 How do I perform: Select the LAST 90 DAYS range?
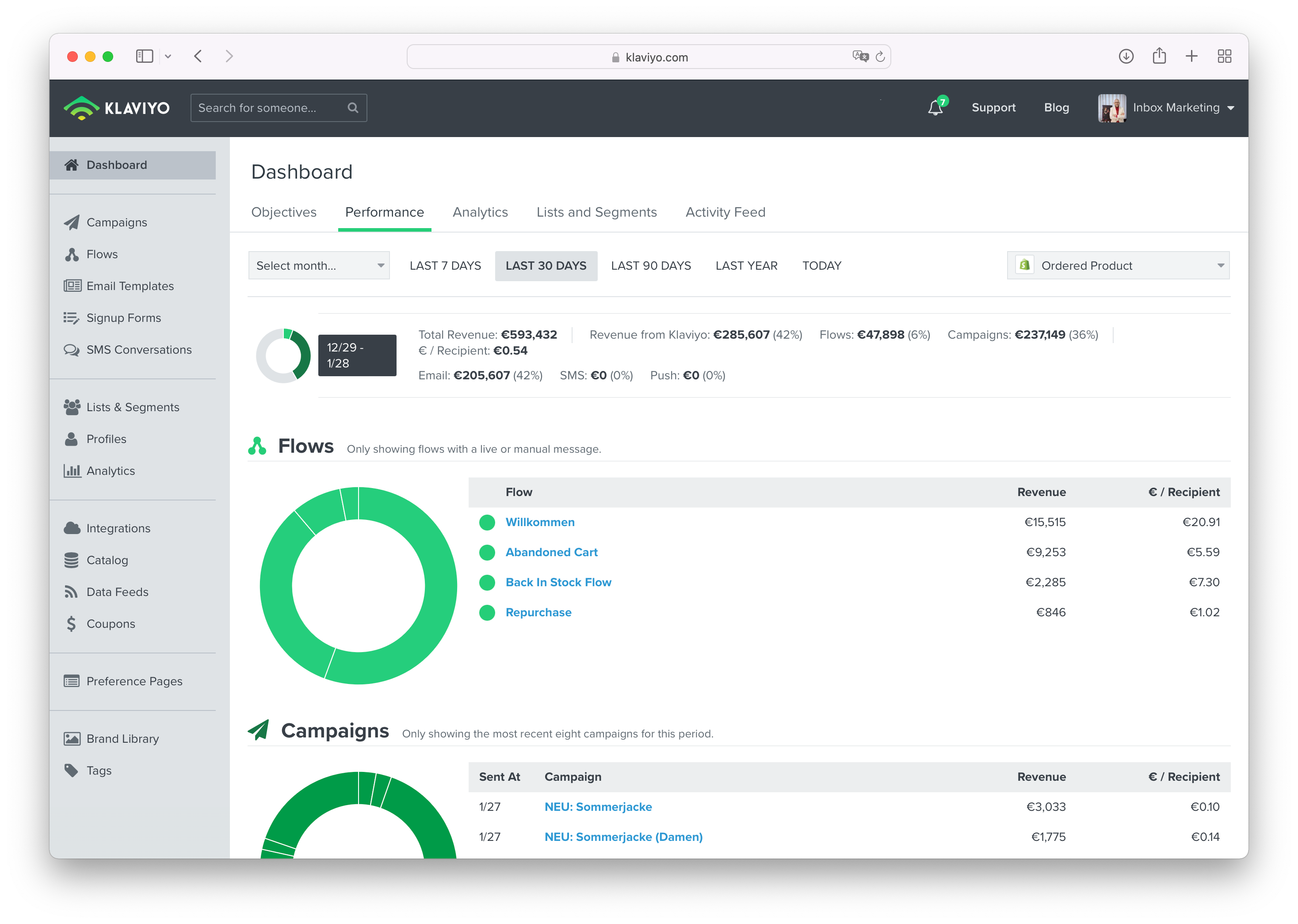click(x=651, y=266)
